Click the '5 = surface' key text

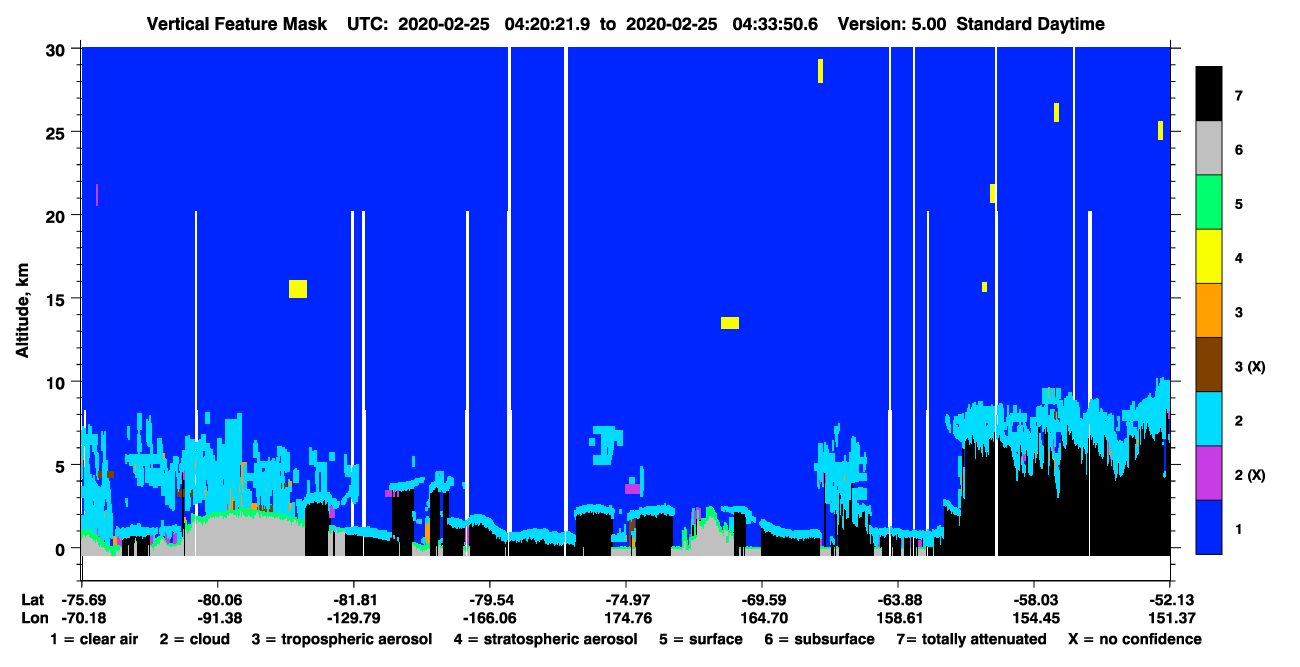click(700, 639)
